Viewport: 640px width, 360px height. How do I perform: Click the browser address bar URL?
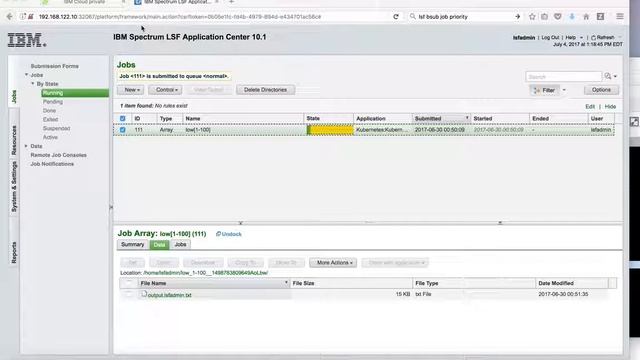pos(180,17)
